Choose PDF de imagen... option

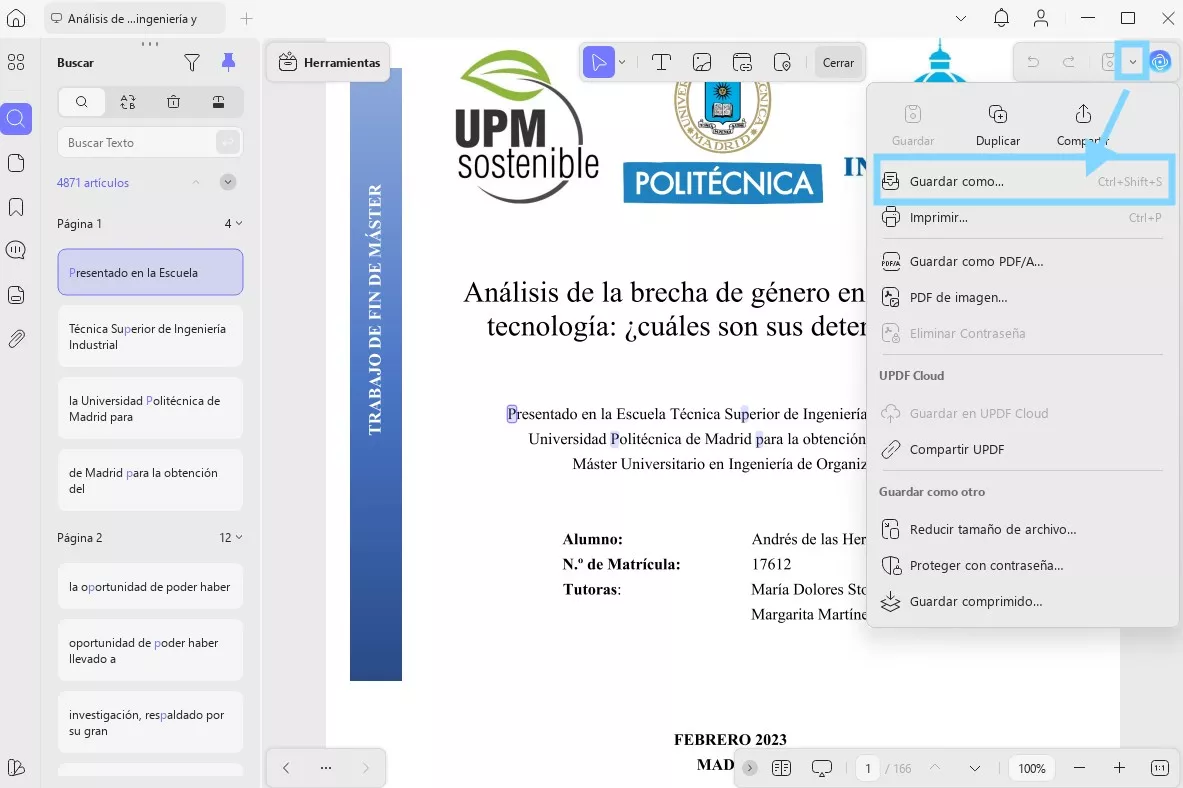(1024, 297)
